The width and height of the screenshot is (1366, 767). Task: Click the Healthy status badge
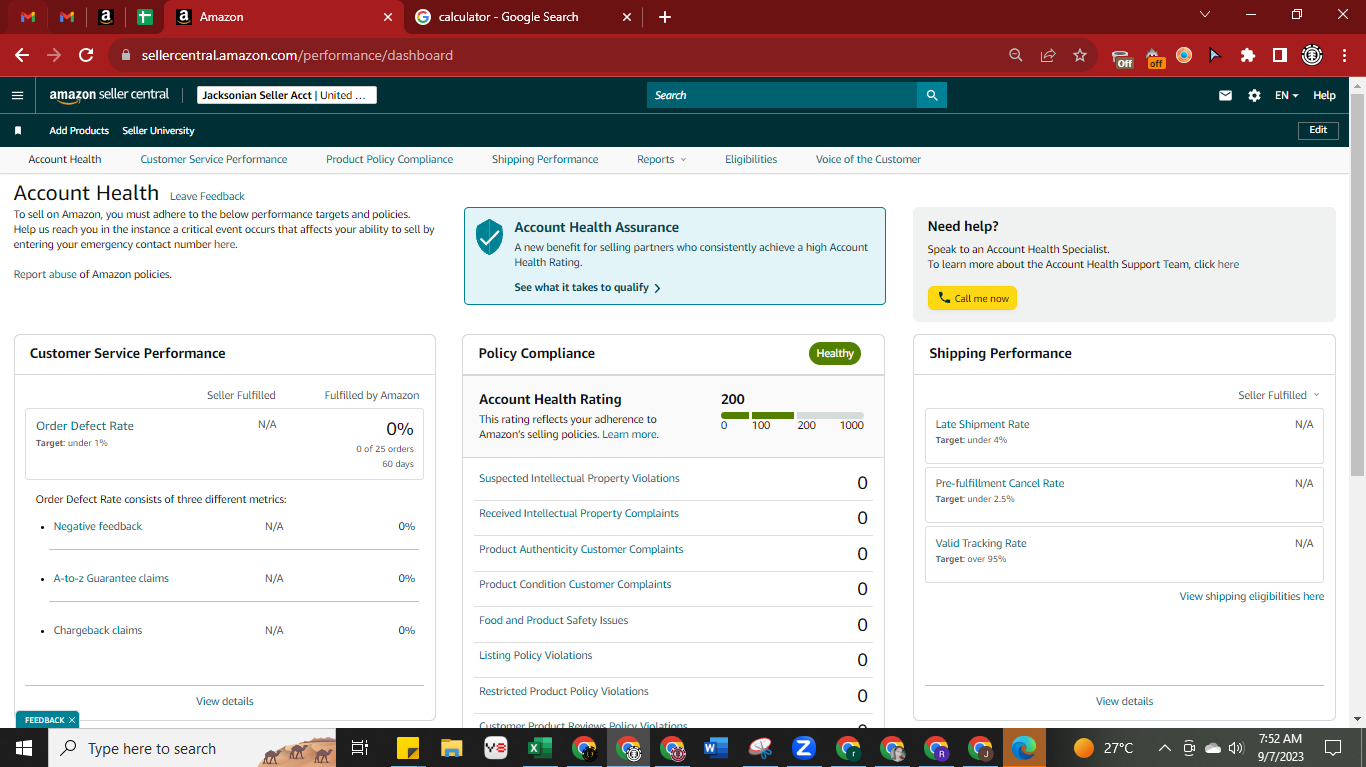(835, 353)
